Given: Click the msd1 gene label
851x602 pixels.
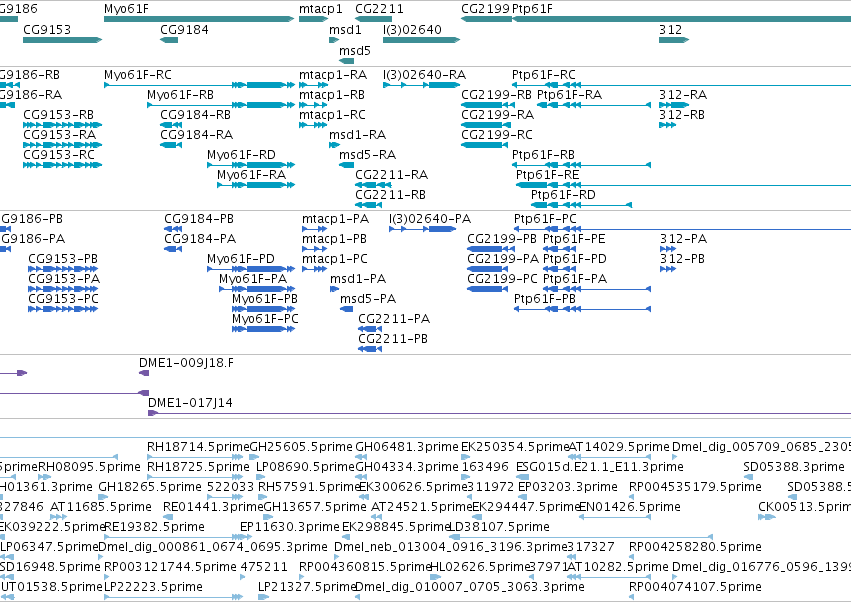Looking at the screenshot, I should pyautogui.click(x=345, y=29).
